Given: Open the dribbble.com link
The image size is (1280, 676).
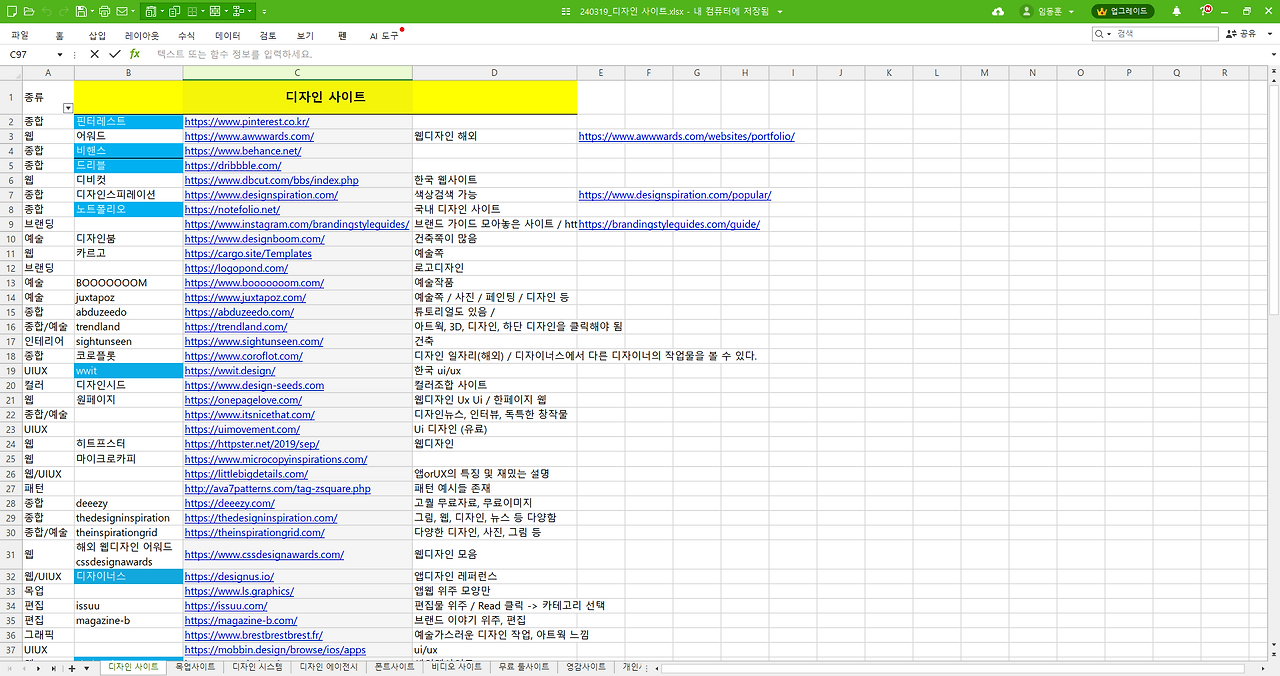Looking at the screenshot, I should tap(233, 165).
